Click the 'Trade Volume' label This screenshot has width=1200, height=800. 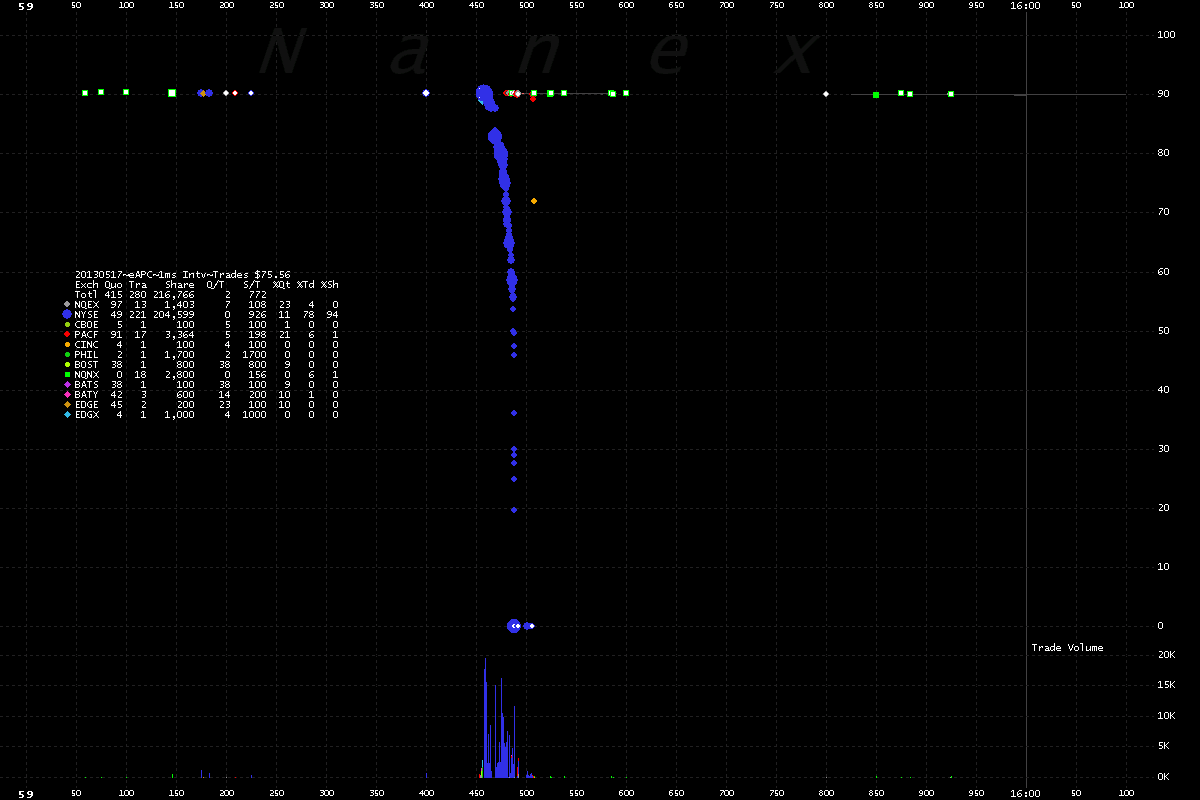[x=1068, y=648]
